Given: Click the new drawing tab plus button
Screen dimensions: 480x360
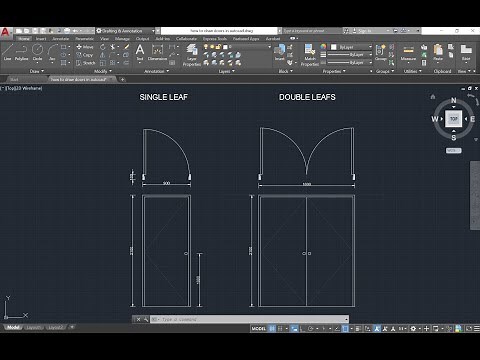Looking at the screenshot, I should 122,79.
